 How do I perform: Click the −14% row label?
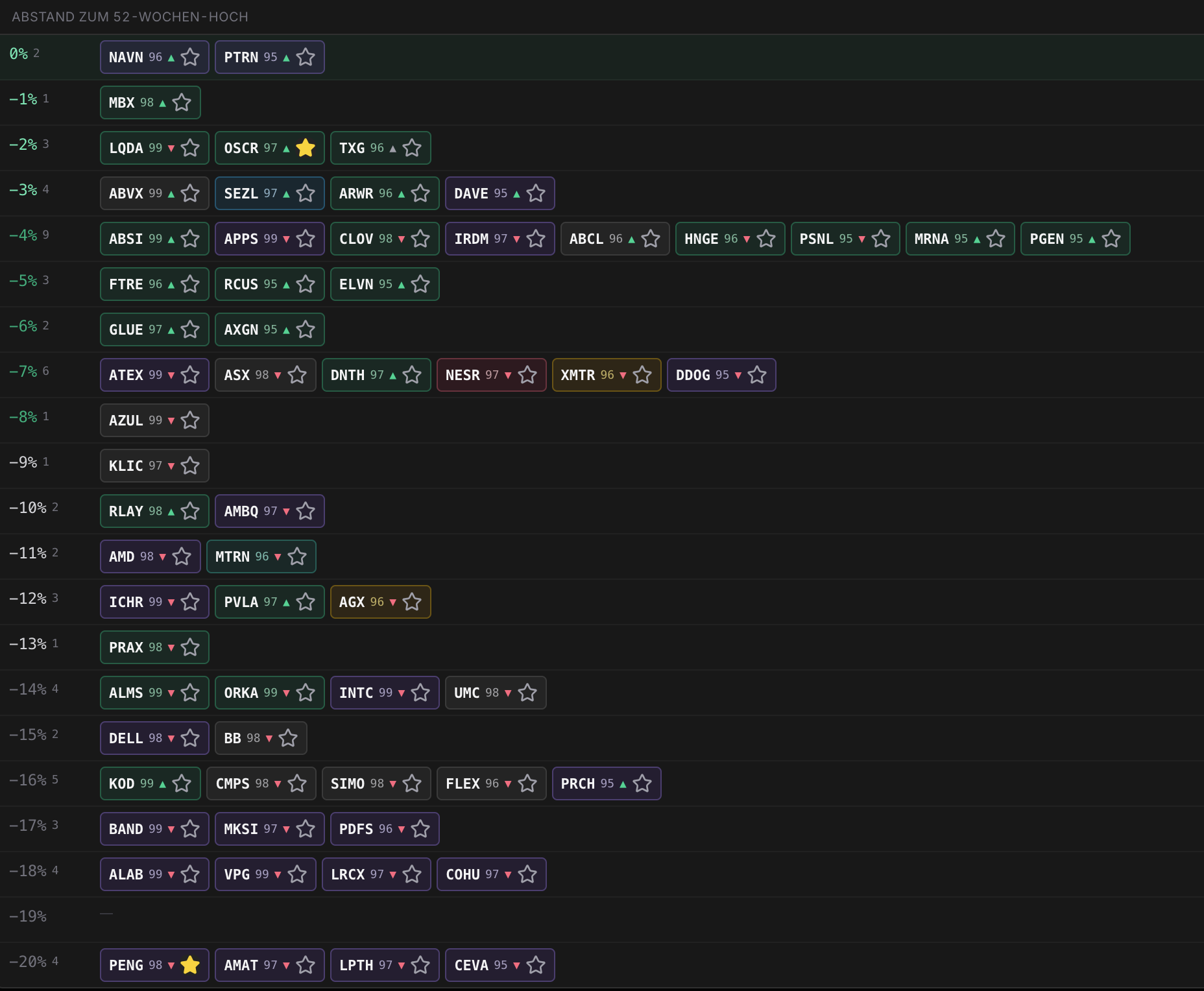(28, 689)
